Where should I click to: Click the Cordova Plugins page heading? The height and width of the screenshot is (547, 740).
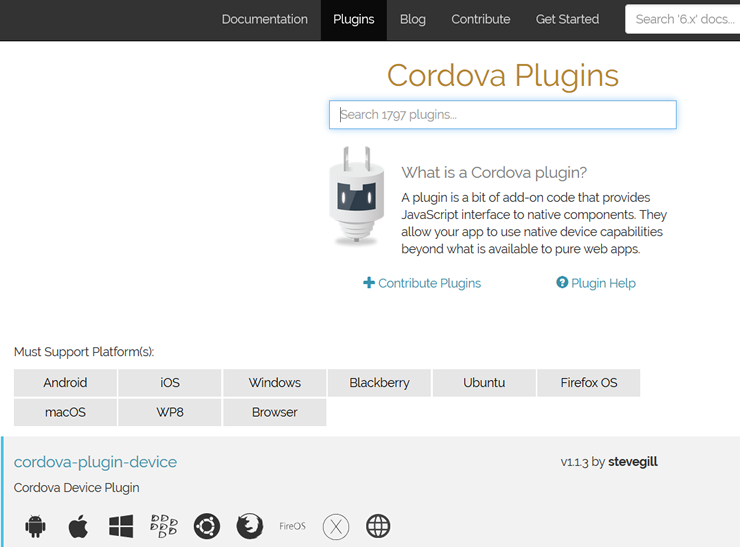point(503,76)
